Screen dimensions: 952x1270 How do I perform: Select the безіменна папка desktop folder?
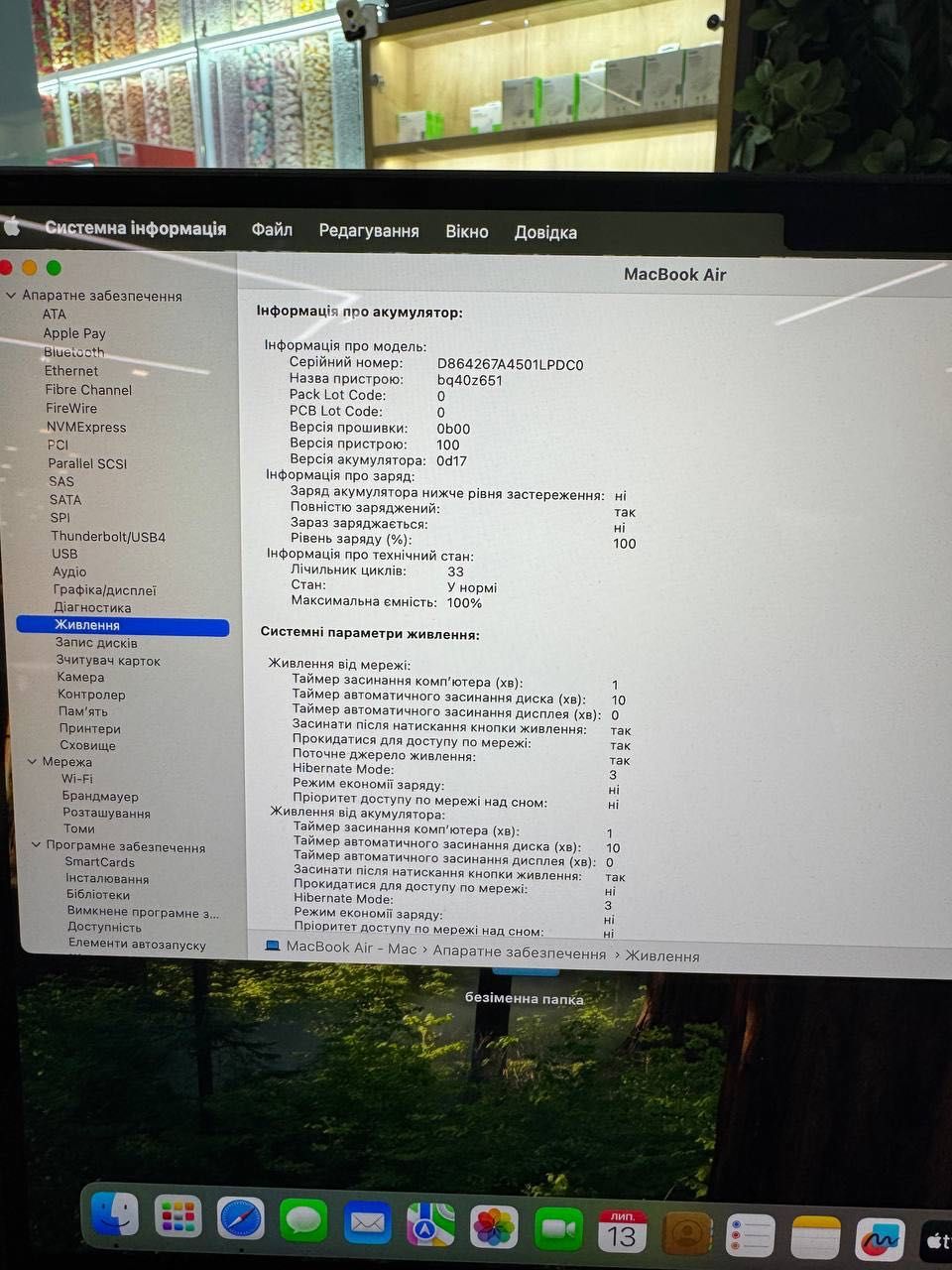coord(525,998)
